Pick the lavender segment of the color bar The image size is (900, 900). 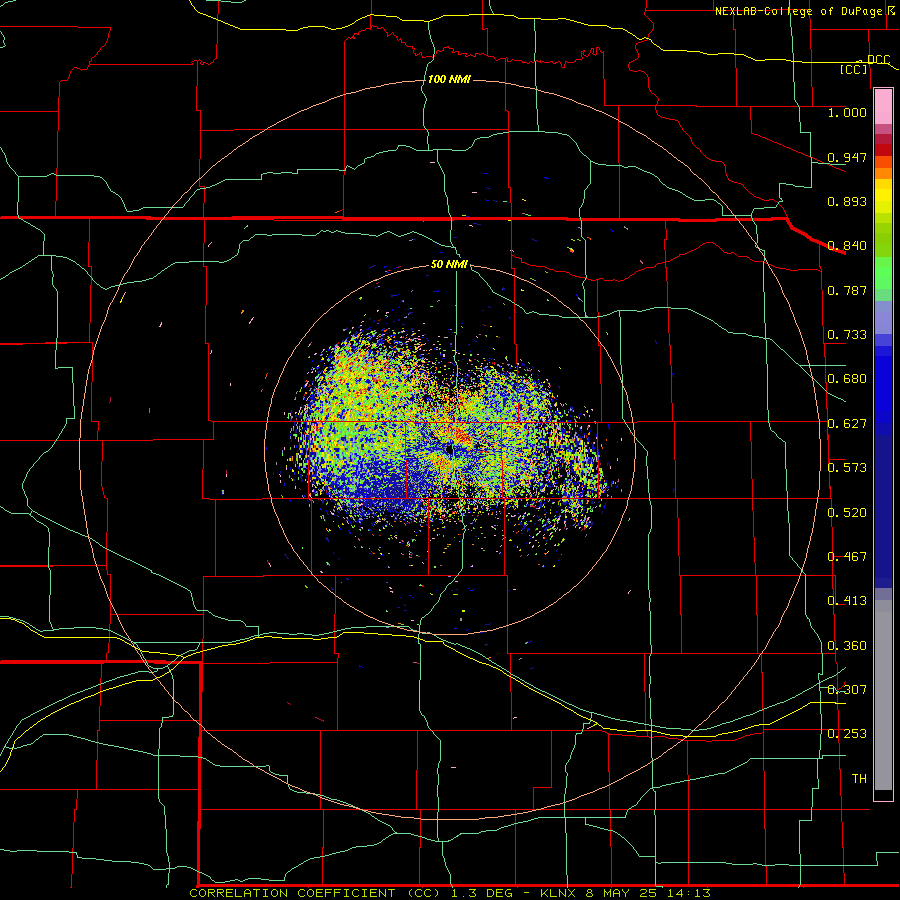click(x=883, y=317)
